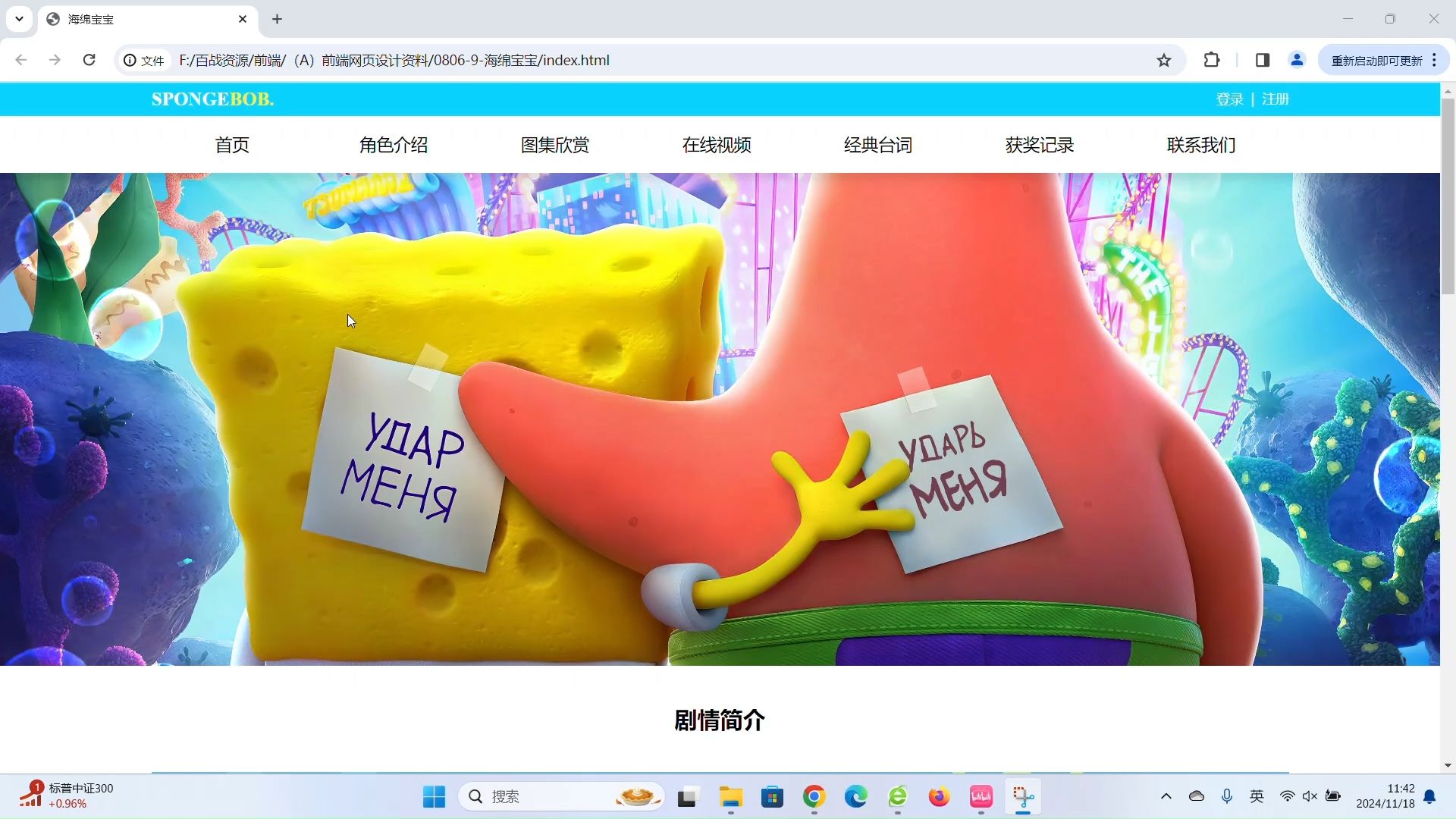Reload the page with the refresh icon
The image size is (1456, 819).
pyautogui.click(x=89, y=60)
